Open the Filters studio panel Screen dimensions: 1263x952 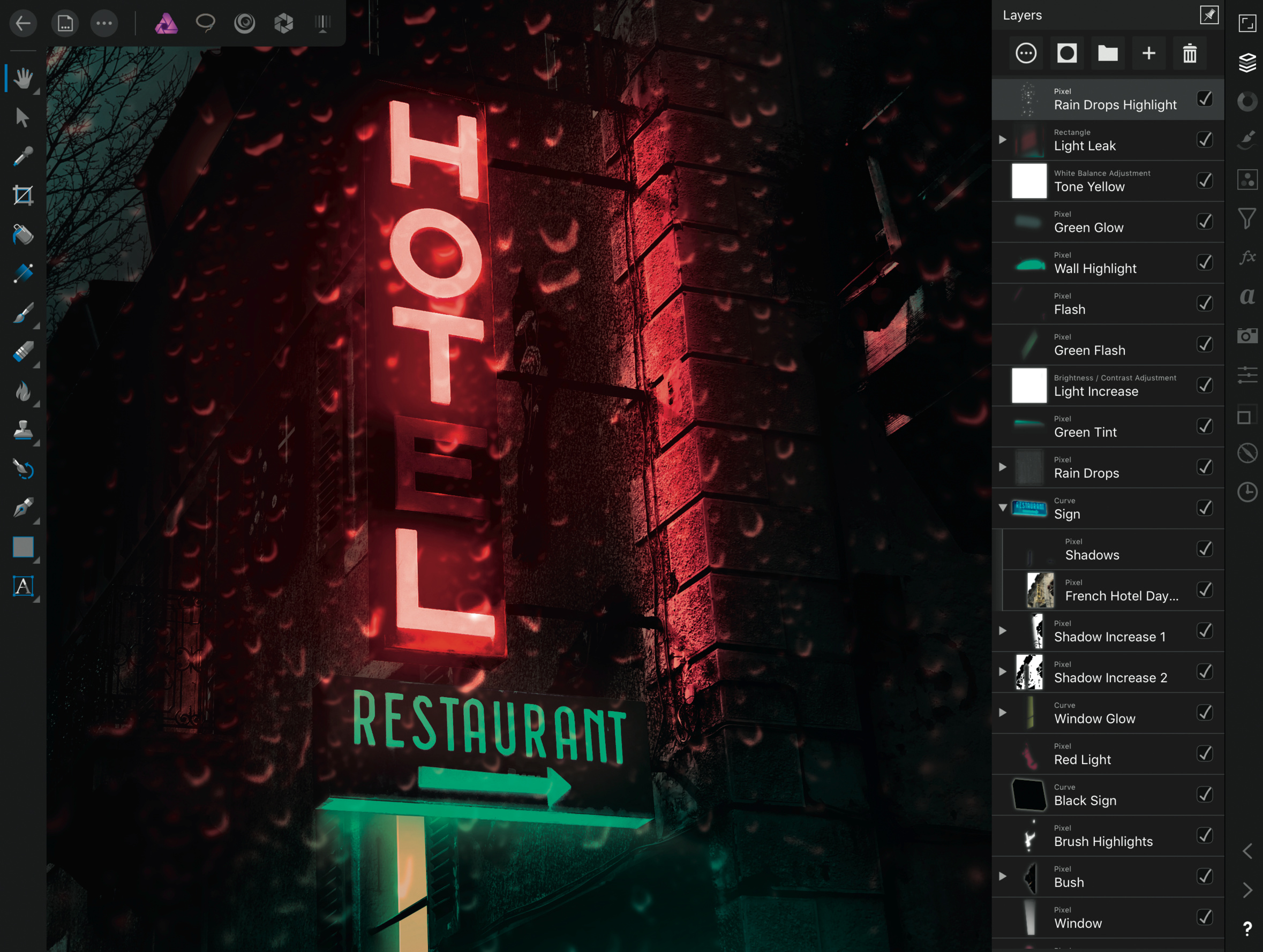(1247, 218)
